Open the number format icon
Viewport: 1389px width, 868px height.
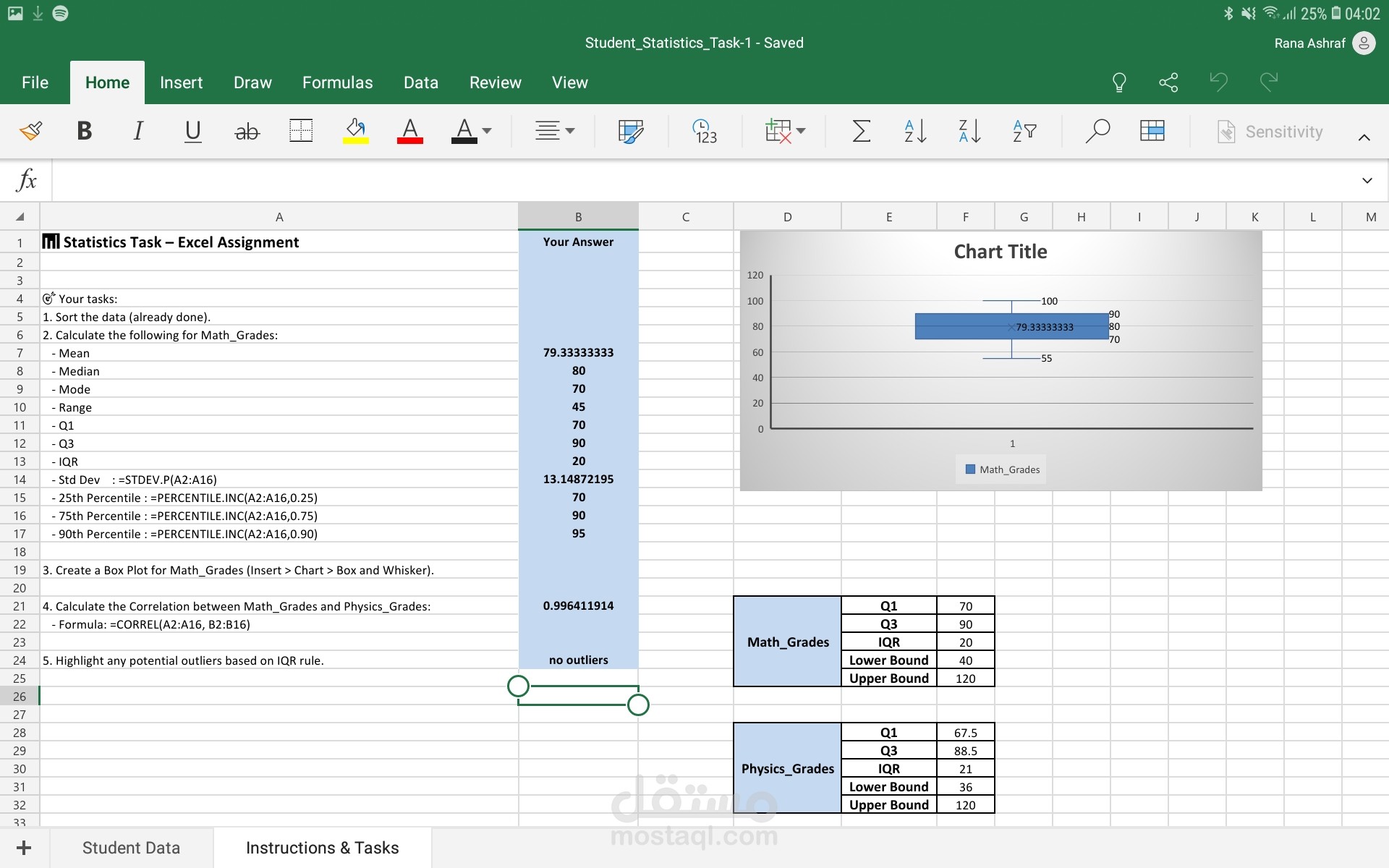(x=705, y=131)
